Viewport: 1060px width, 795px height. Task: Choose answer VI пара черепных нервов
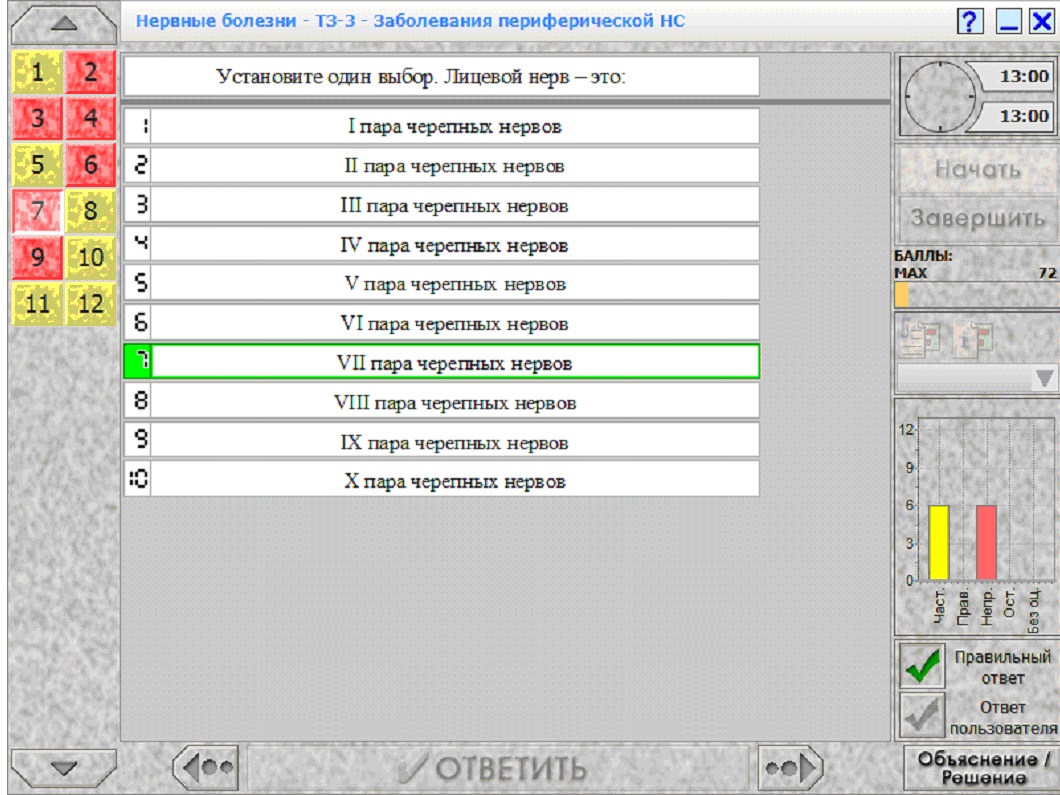[441, 324]
